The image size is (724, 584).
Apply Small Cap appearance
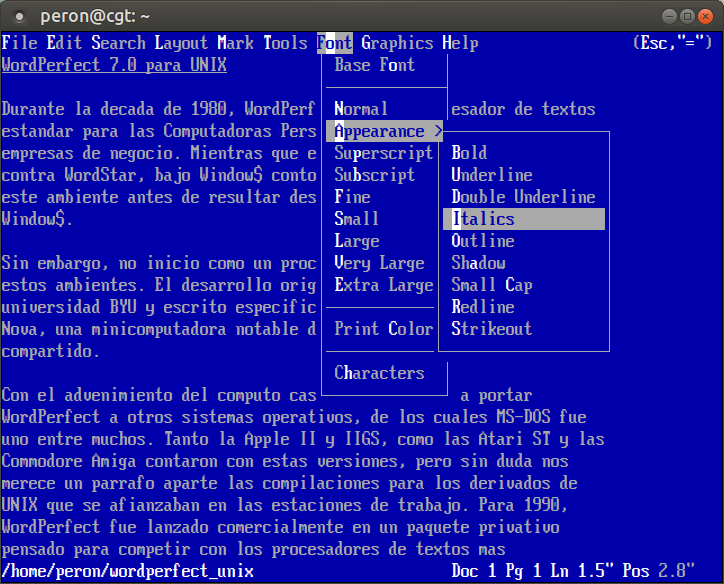coord(492,285)
